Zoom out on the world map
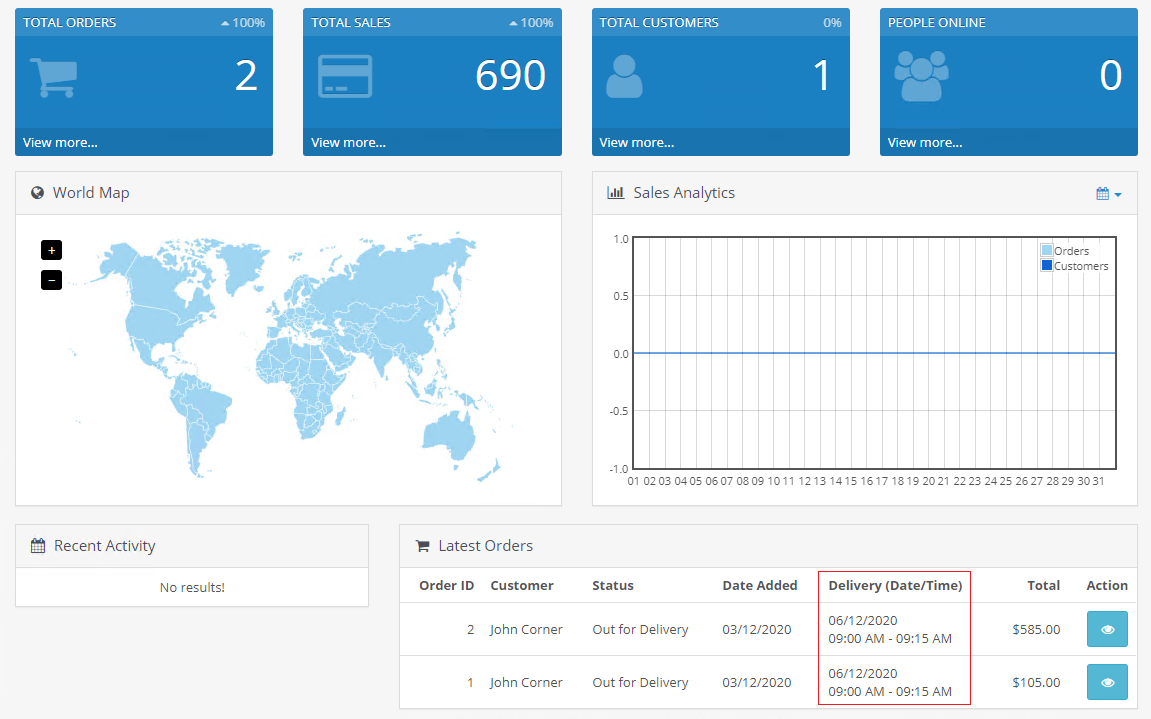The height and width of the screenshot is (719, 1151). point(51,280)
